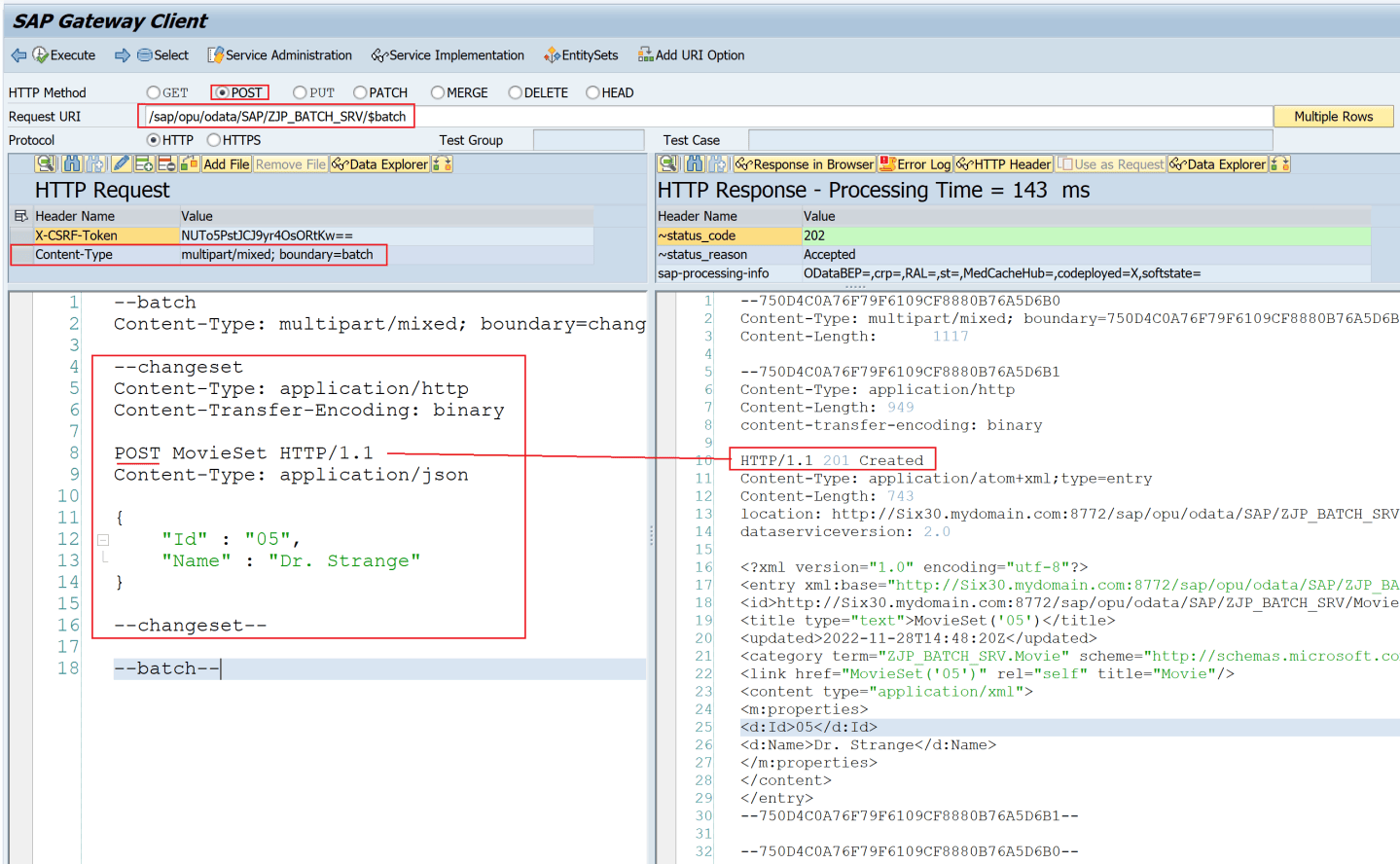Select the X-CSRF-Token header row
This screenshot has height=864, width=1400.
coord(302,235)
